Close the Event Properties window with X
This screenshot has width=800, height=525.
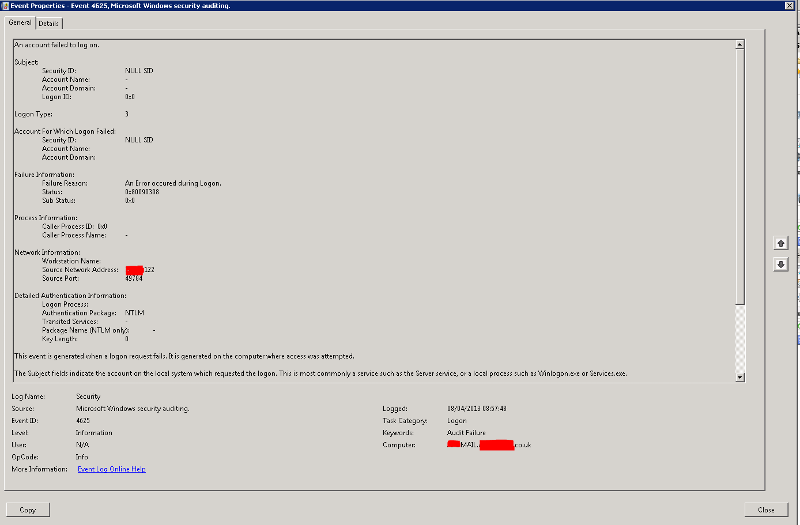pyautogui.click(x=789, y=5)
